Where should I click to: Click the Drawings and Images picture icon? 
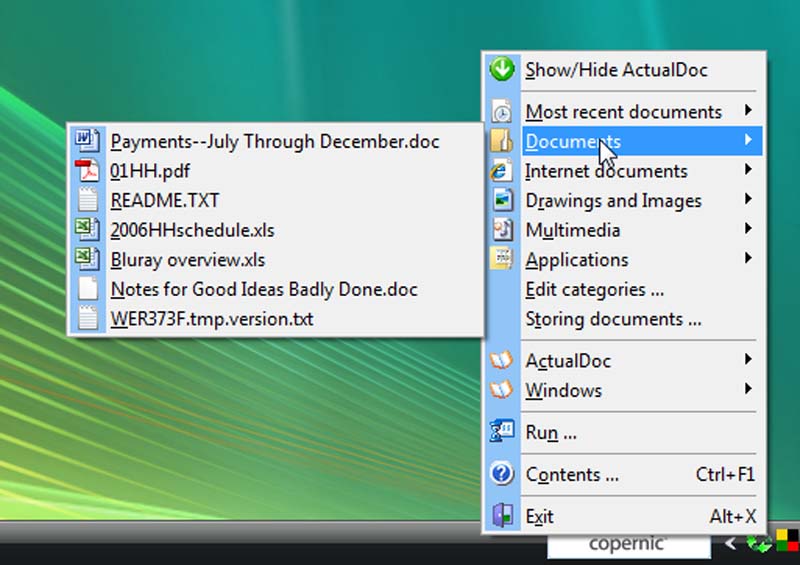[501, 200]
